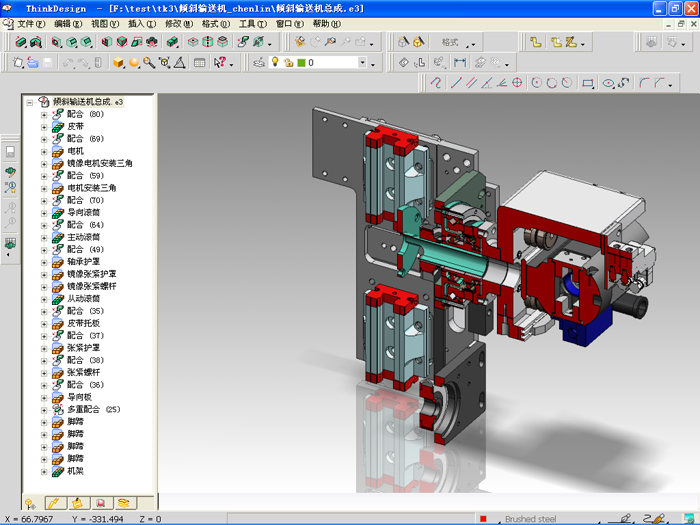Select the rectangle sketch tool
Image resolution: width=700 pixels, height=525 pixels.
pos(588,83)
